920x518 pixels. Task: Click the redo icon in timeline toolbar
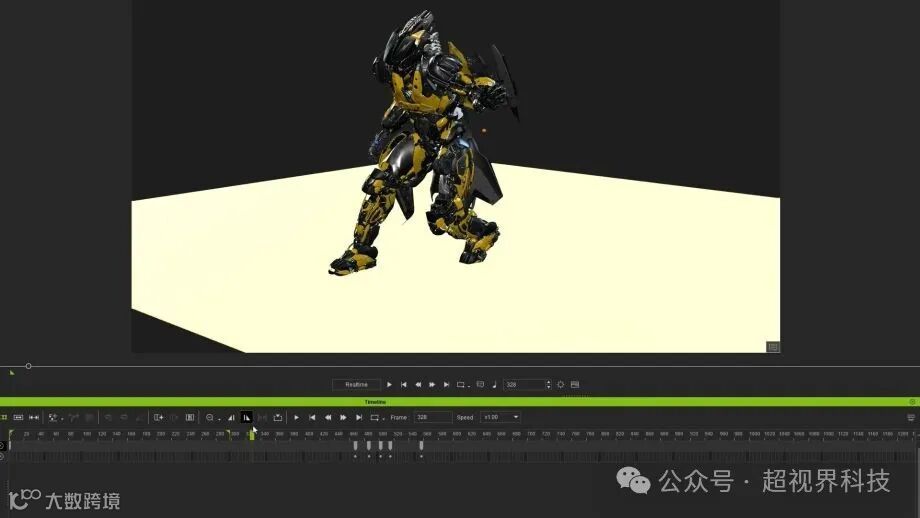[124, 417]
